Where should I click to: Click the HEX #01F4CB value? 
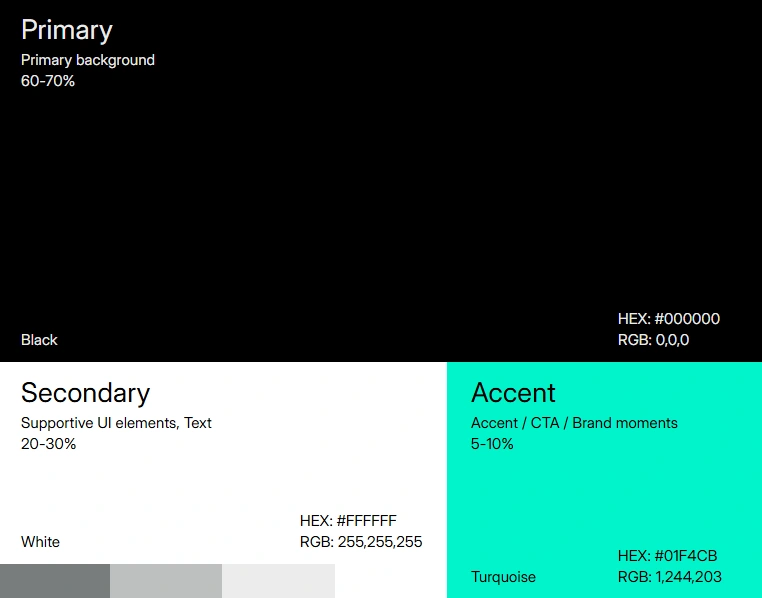[x=668, y=556]
